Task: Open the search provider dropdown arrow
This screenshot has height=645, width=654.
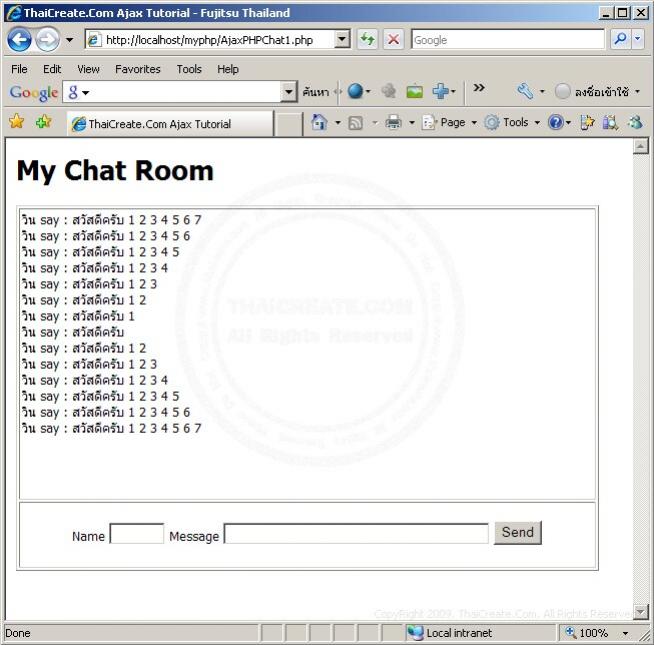Action: pos(638,40)
